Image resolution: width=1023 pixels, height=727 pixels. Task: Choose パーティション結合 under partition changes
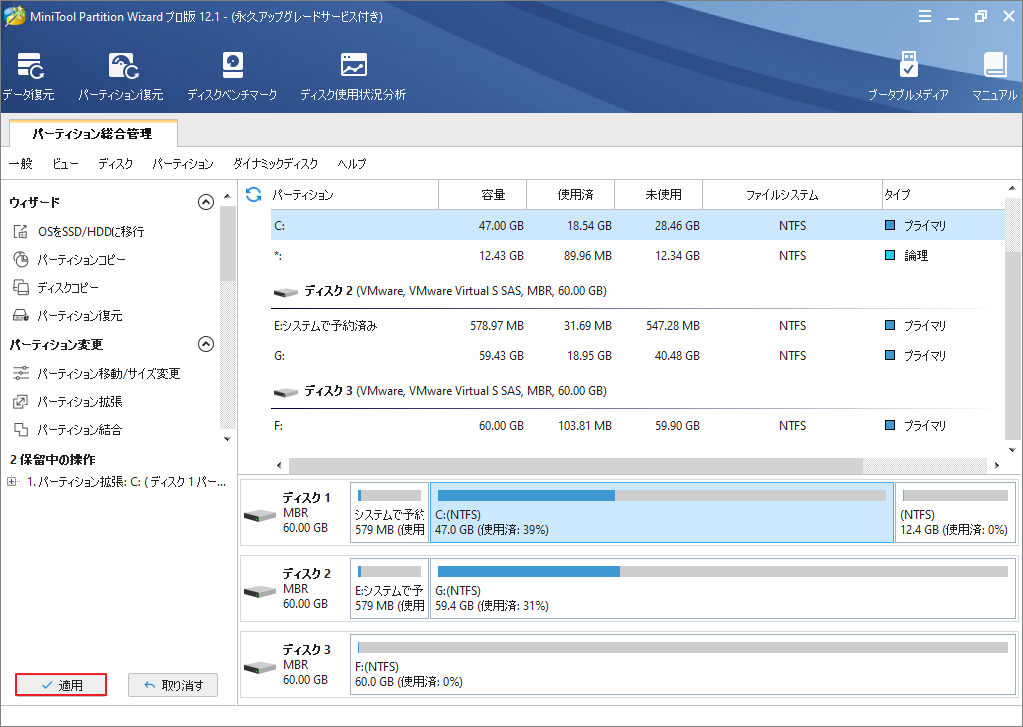pyautogui.click(x=80, y=430)
